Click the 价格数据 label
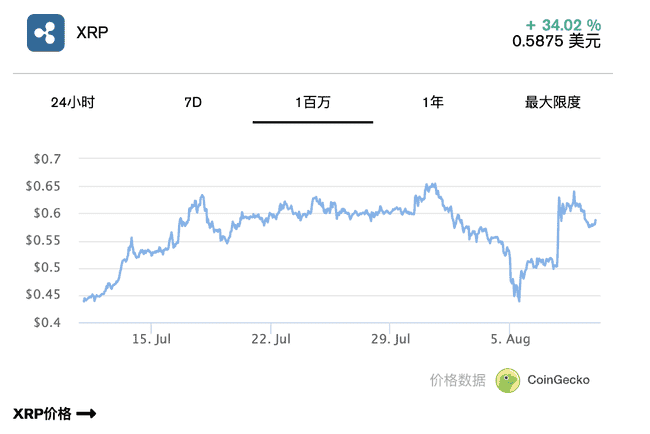This screenshot has width=650, height=434. click(457, 380)
